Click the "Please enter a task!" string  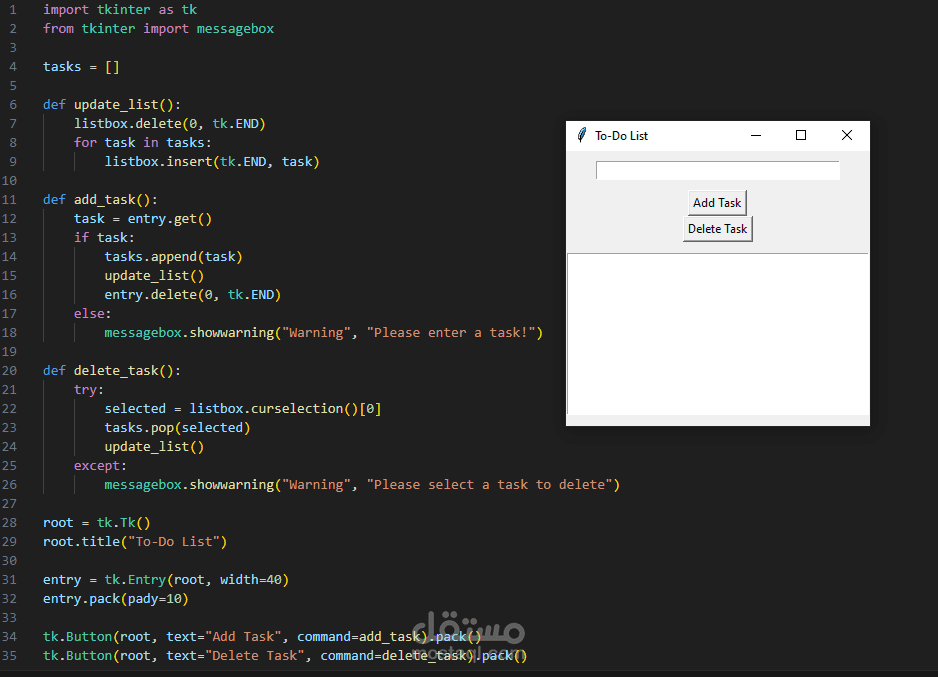[x=451, y=333]
